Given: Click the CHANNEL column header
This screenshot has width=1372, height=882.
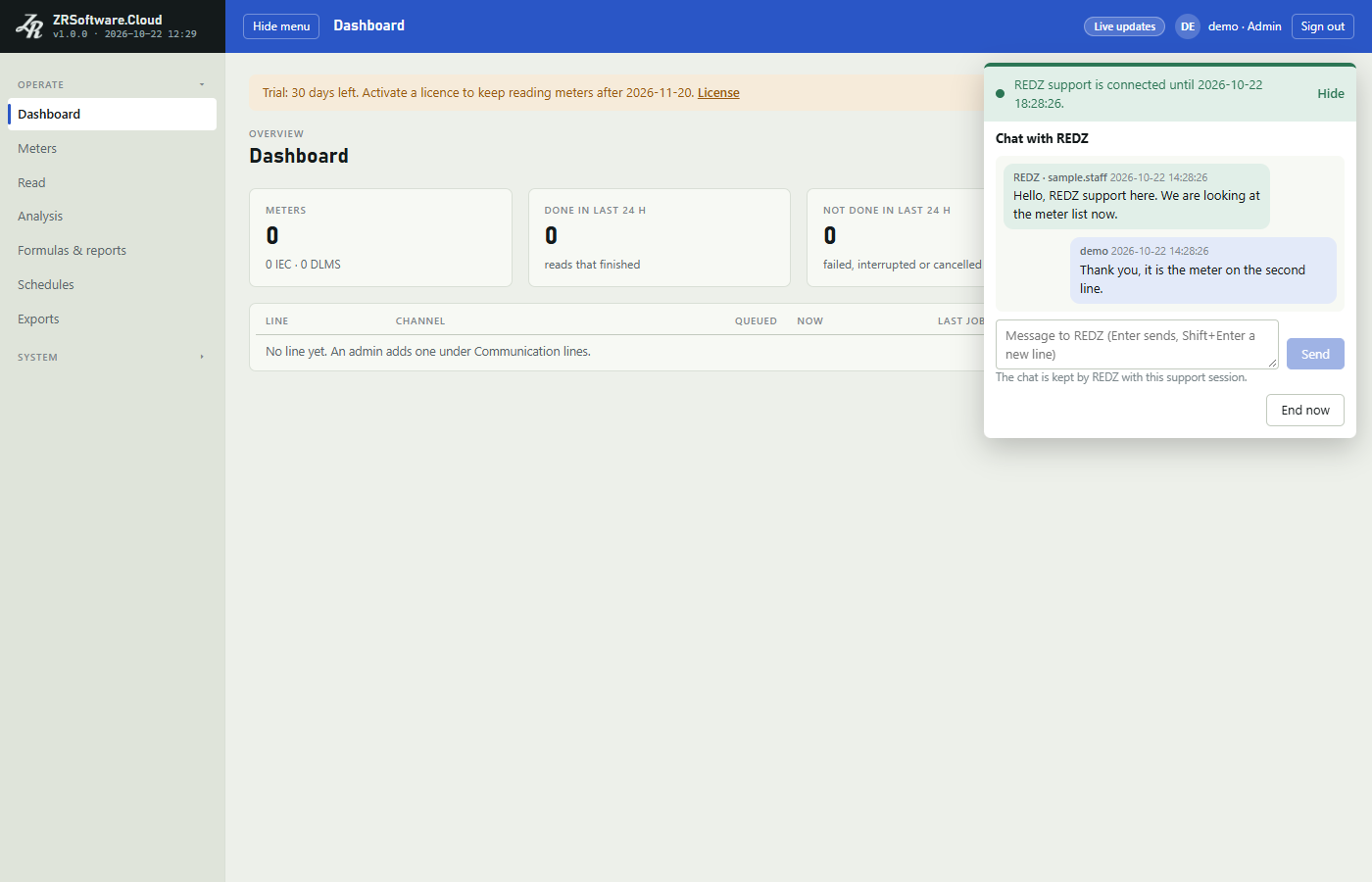Looking at the screenshot, I should [420, 321].
